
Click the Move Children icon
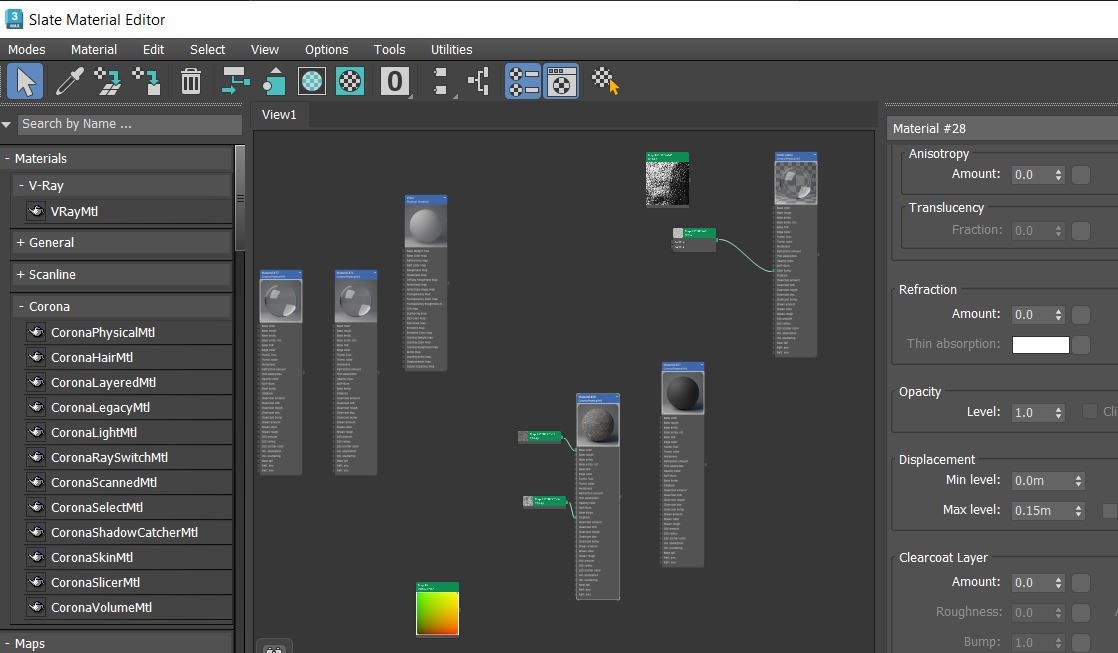tap(235, 81)
